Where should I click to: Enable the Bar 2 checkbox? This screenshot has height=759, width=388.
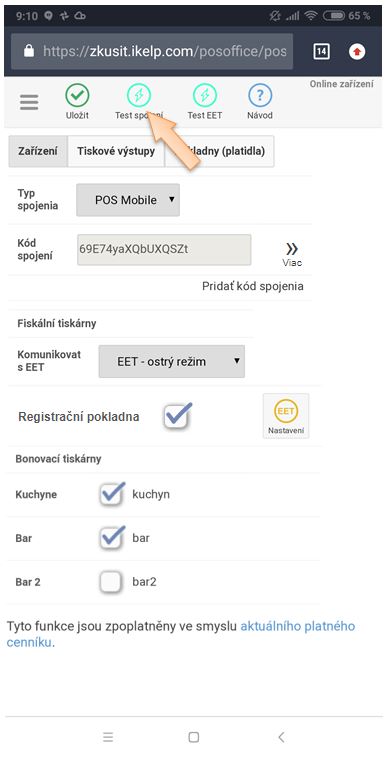click(110, 581)
